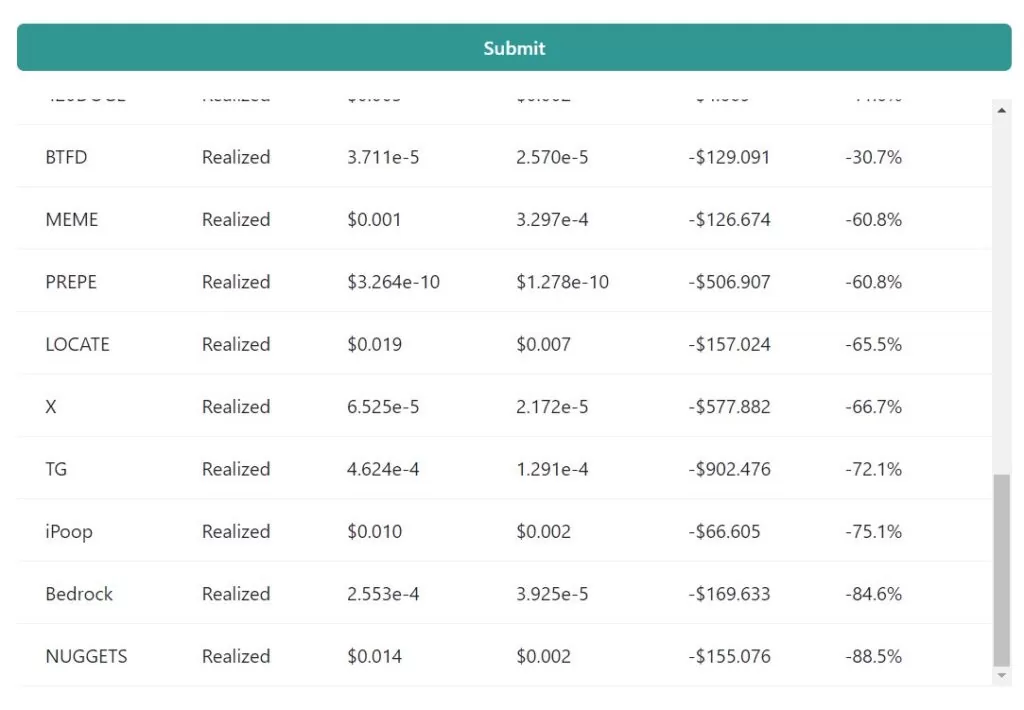This screenshot has height=710, width=1024.
Task: Click the vertical scrollbar thumb
Action: pos(1002,570)
